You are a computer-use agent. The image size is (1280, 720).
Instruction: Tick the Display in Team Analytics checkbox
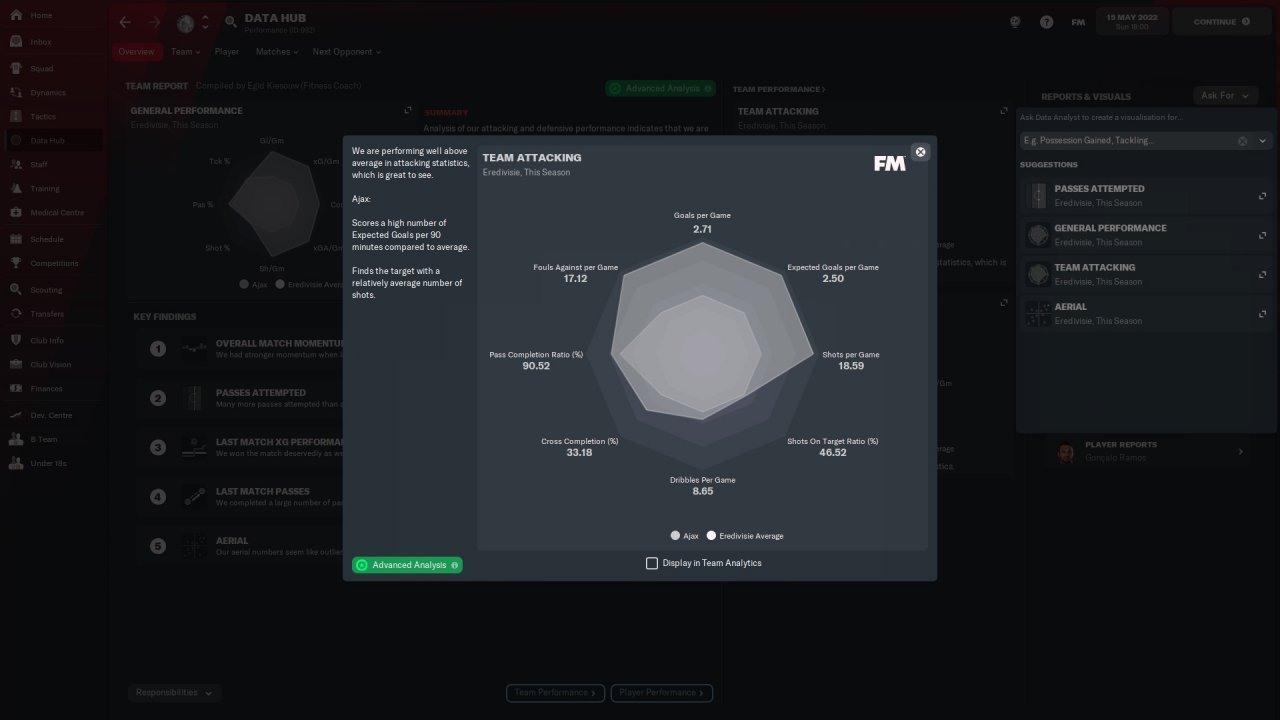(652, 563)
